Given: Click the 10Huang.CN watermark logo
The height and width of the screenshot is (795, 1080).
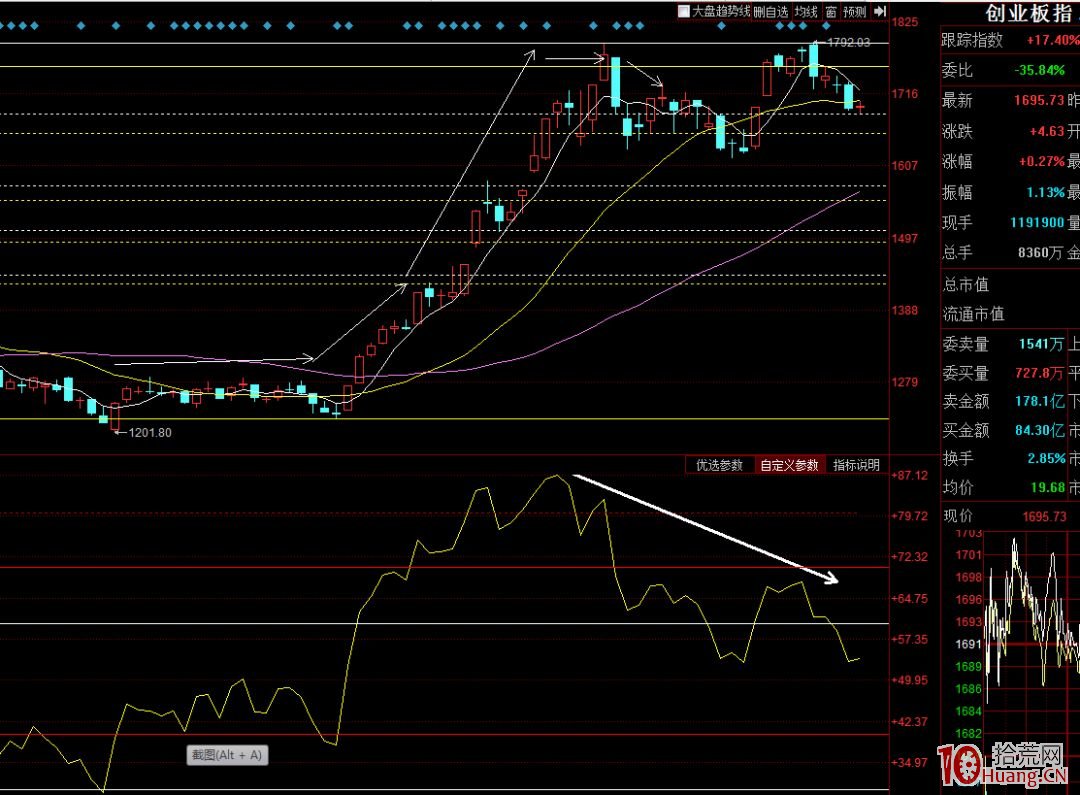Looking at the screenshot, I should tap(1008, 767).
